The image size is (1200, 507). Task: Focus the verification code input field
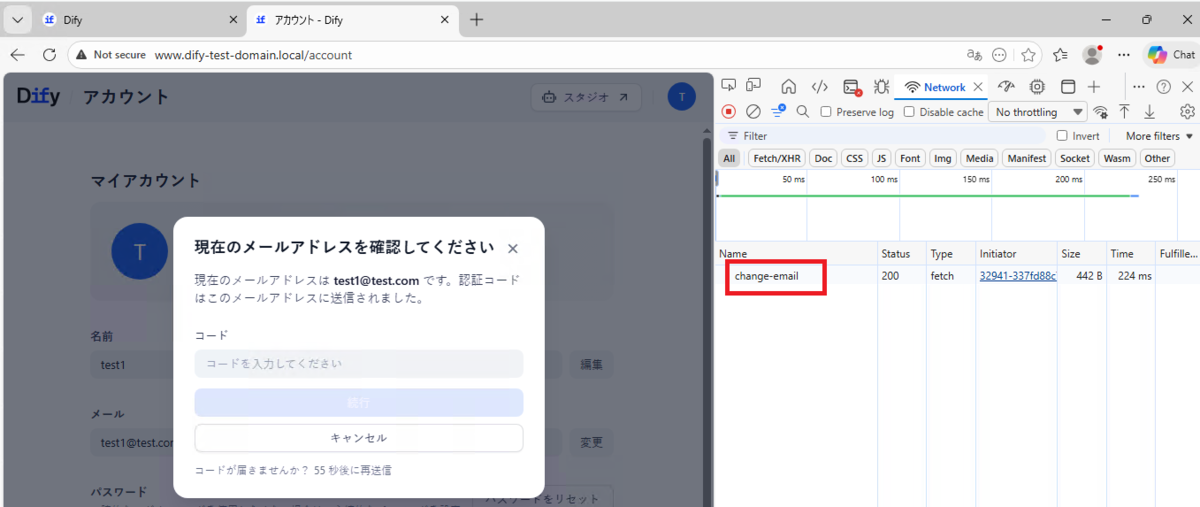coord(359,364)
